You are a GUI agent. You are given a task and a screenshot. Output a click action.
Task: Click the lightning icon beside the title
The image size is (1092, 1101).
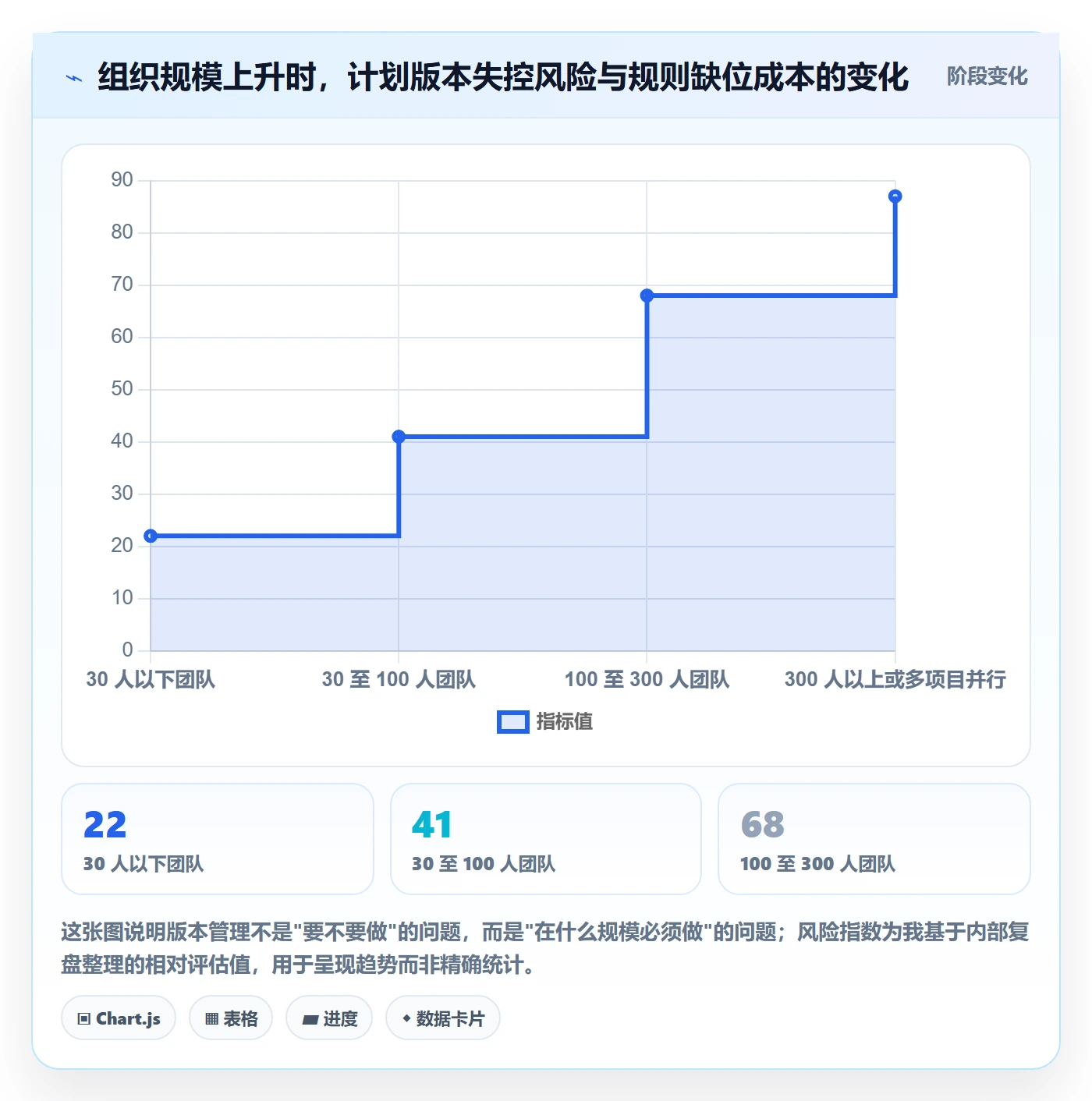(x=74, y=78)
